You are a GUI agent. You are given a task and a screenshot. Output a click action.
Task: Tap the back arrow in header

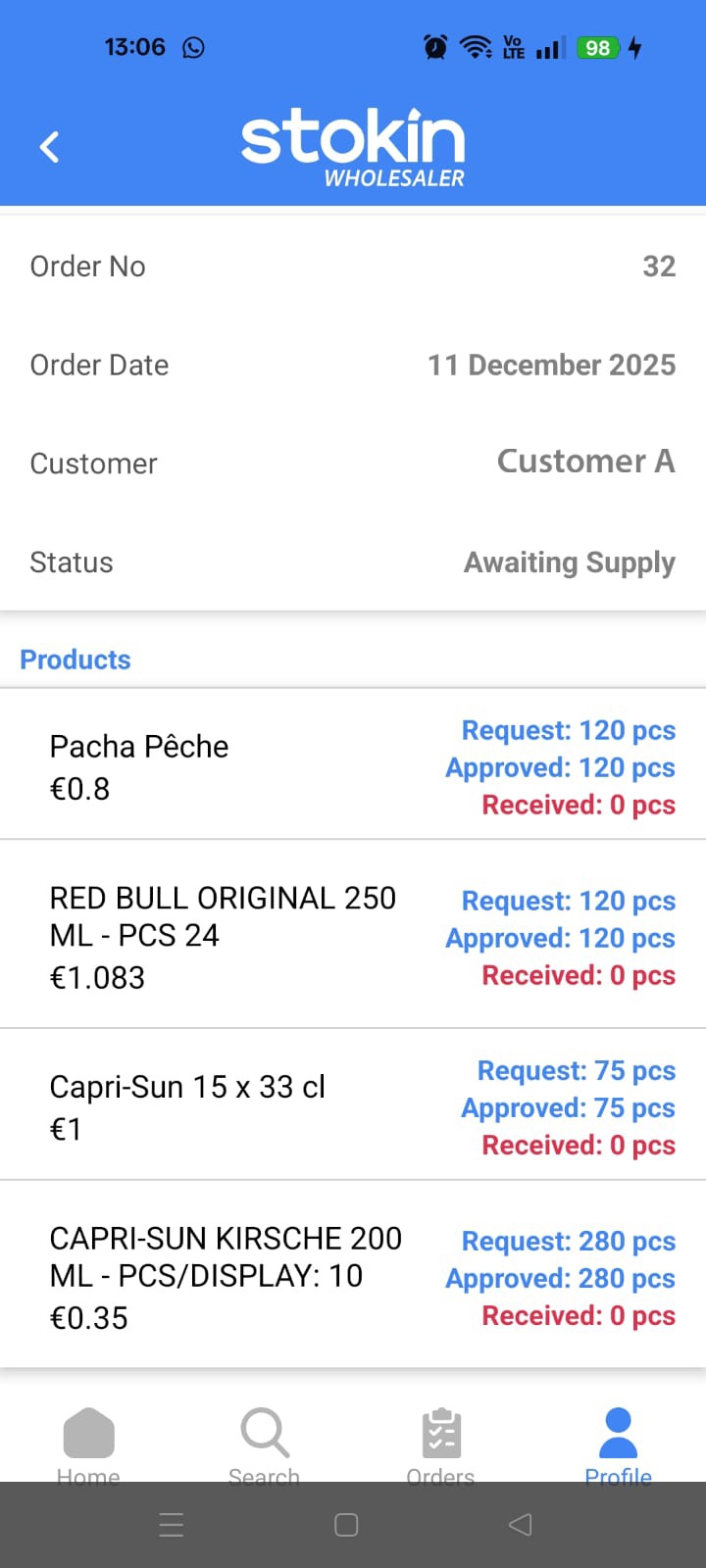click(x=50, y=147)
